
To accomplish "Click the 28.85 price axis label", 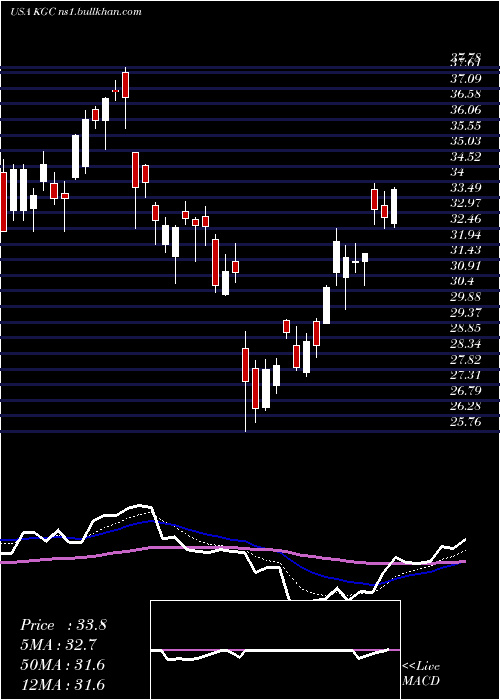I will 467,329.
